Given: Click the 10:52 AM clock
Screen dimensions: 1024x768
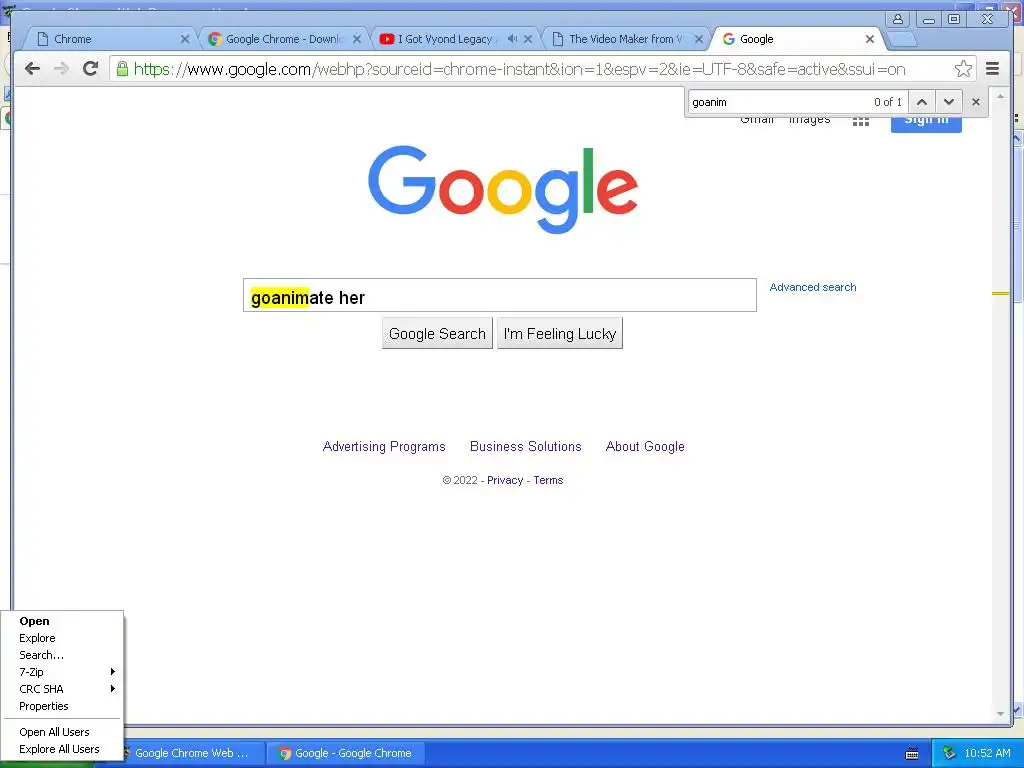Looking at the screenshot, I should [x=987, y=753].
